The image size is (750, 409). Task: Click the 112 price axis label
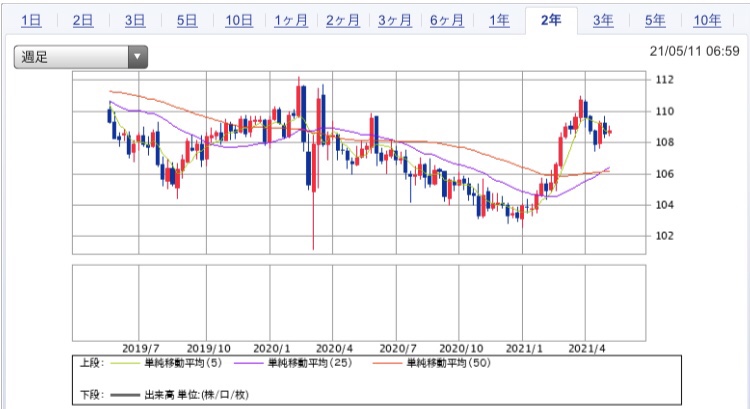(664, 79)
